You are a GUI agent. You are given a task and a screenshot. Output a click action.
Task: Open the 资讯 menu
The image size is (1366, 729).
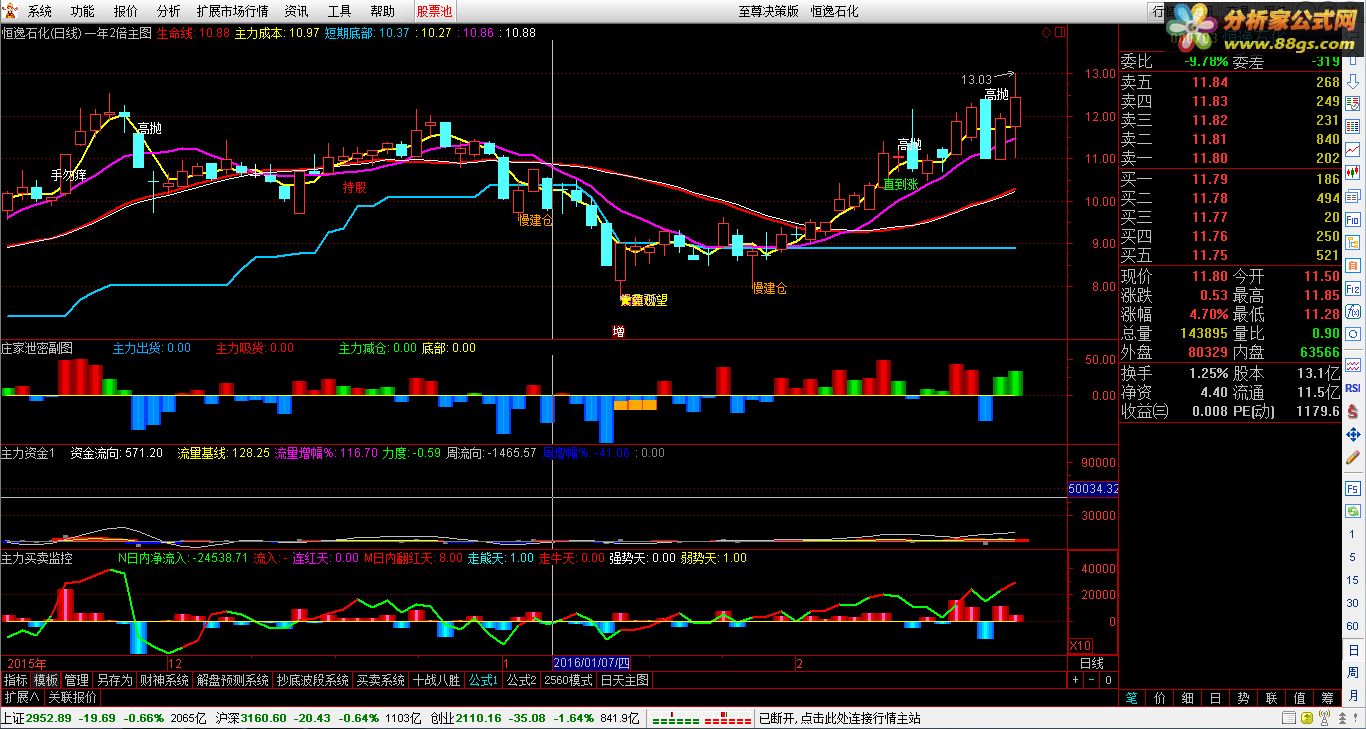coord(296,11)
